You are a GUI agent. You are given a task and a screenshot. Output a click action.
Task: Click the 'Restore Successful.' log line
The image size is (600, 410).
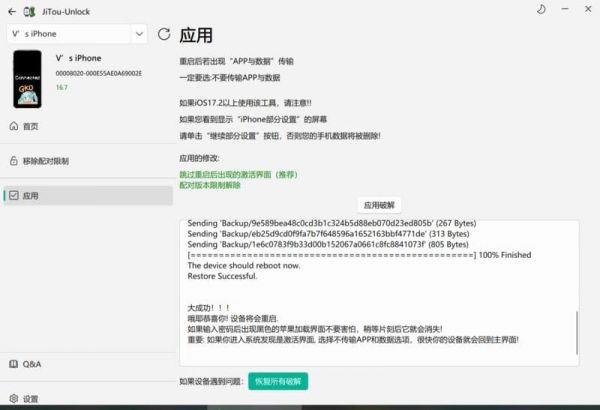(222, 276)
